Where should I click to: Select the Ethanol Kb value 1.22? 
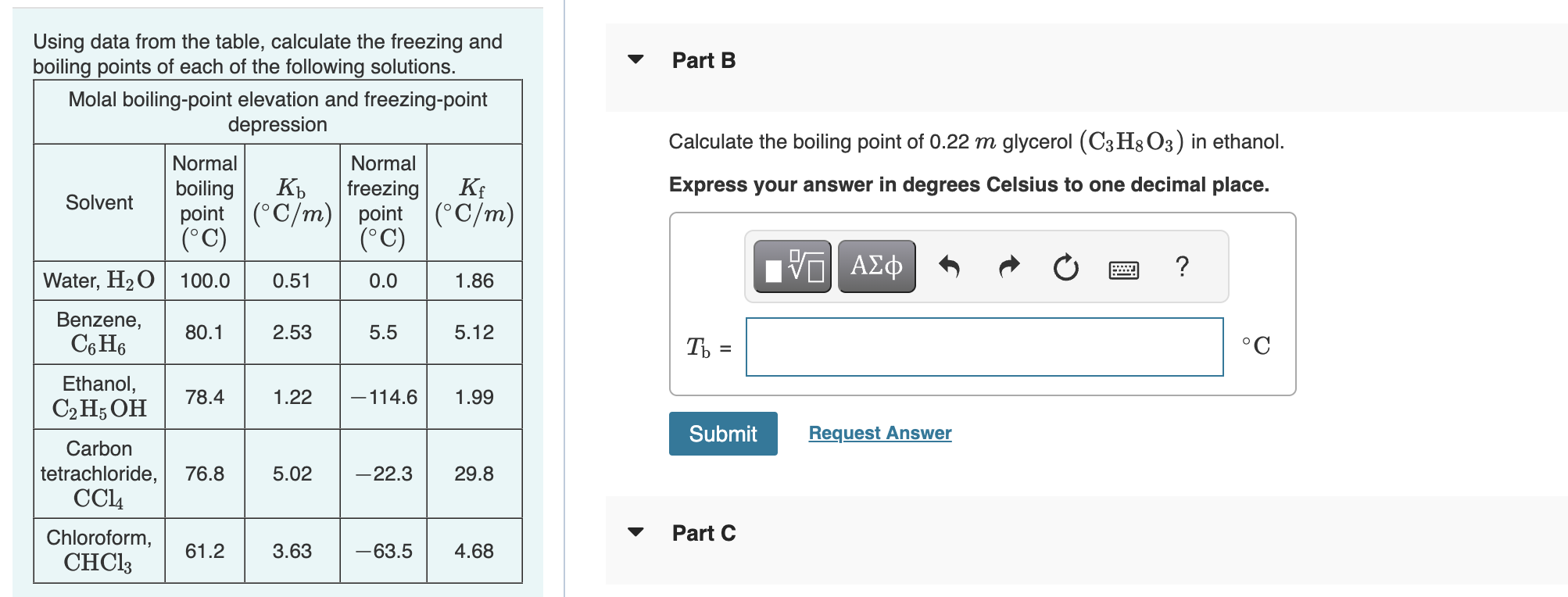click(292, 397)
